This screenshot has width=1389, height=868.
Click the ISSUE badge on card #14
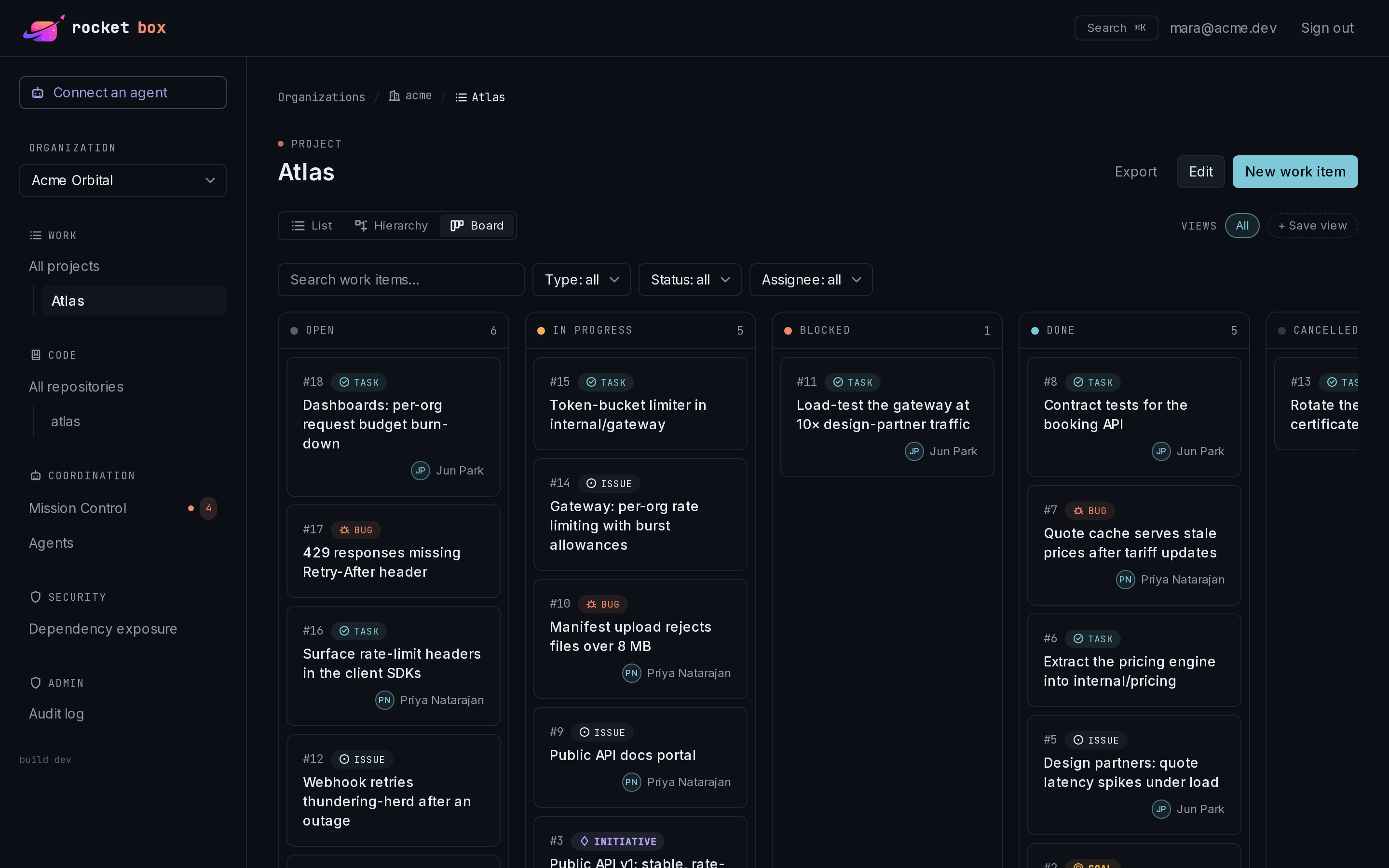pyautogui.click(x=609, y=483)
